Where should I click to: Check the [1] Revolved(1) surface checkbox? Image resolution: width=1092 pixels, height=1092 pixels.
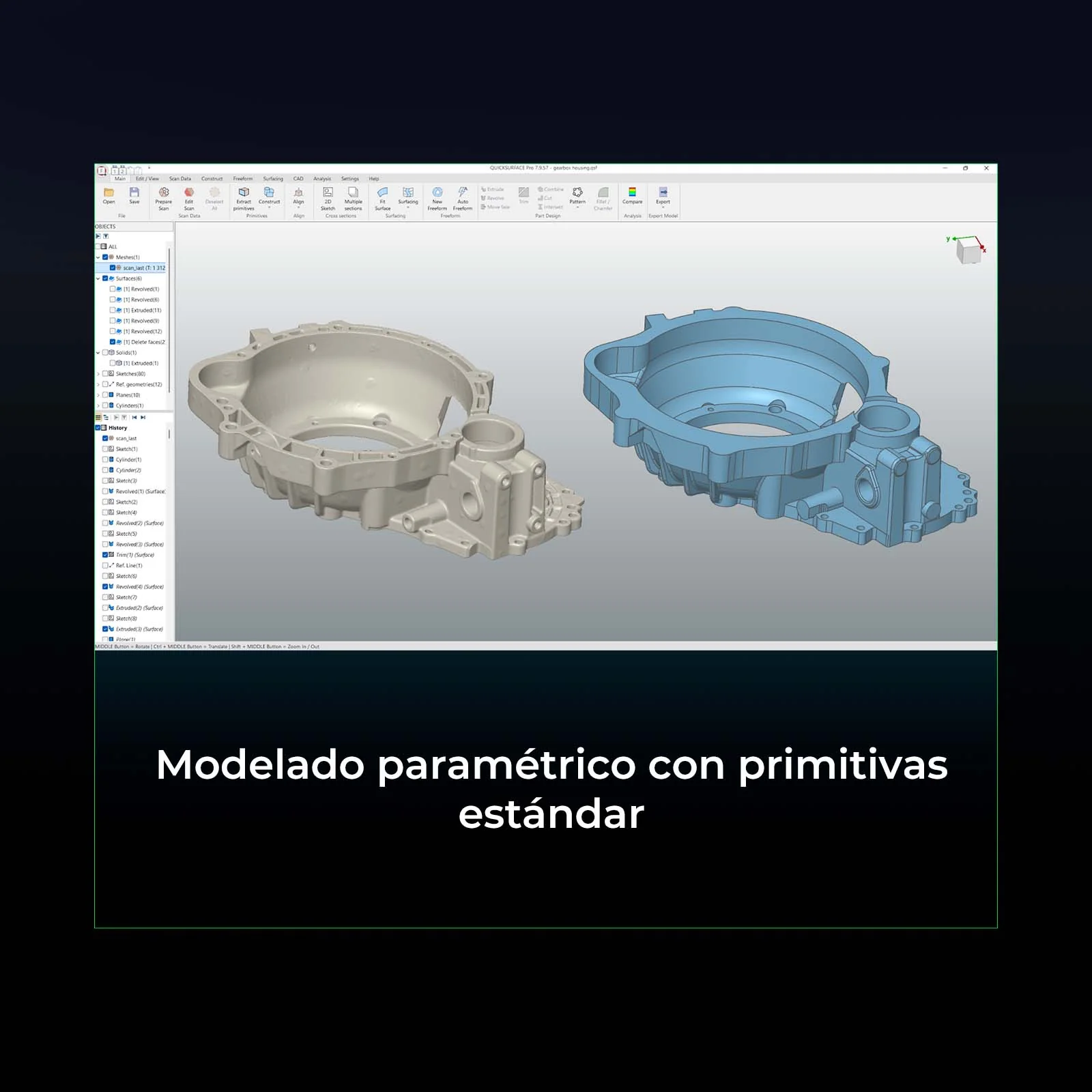(113, 289)
